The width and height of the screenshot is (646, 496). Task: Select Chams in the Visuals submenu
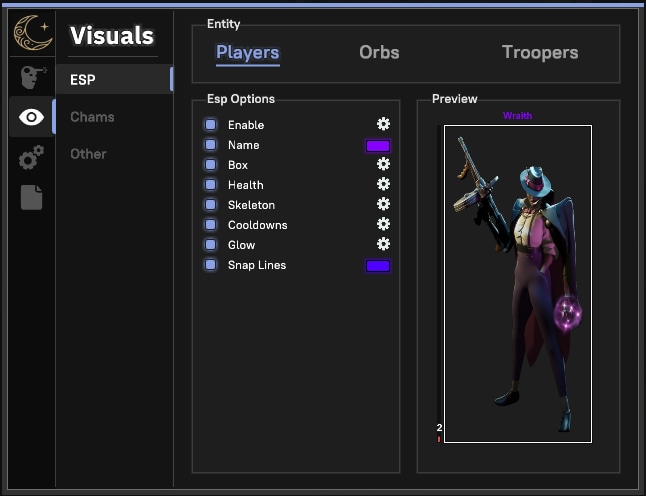click(92, 117)
